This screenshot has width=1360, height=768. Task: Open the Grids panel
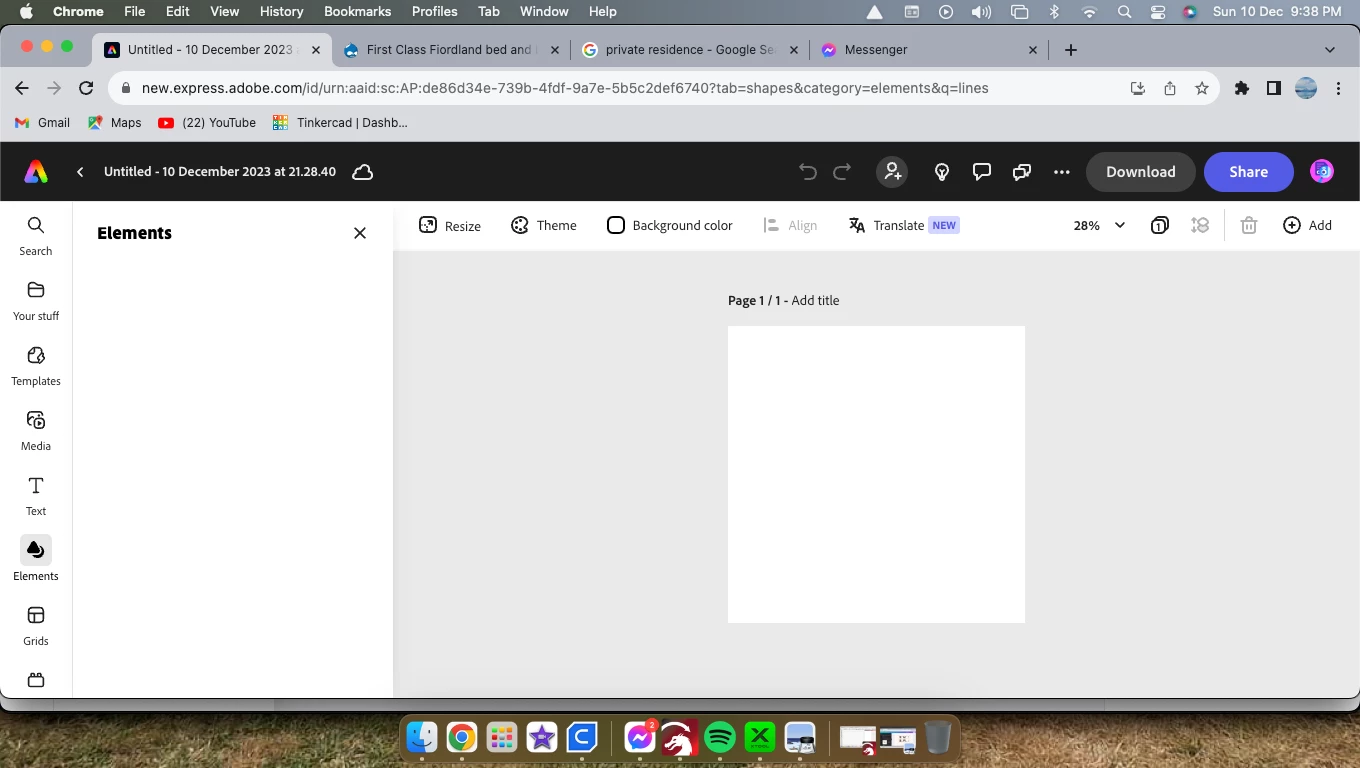(x=36, y=626)
